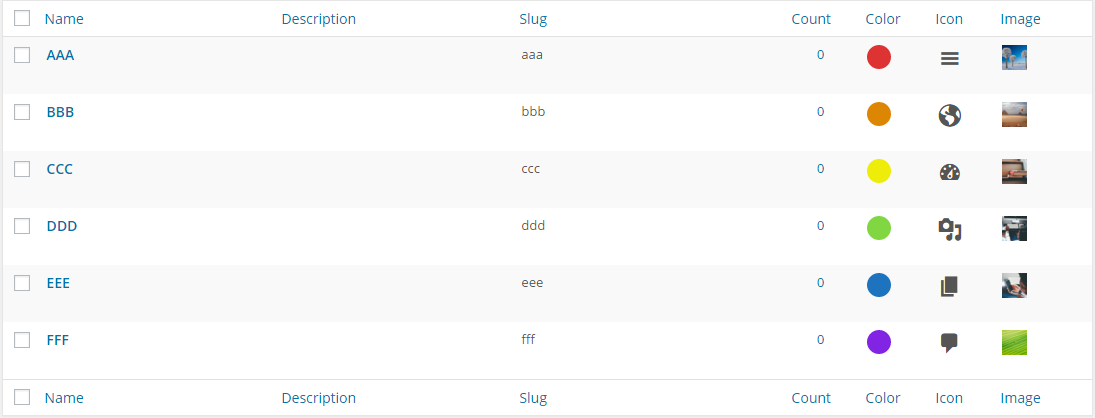The height and width of the screenshot is (418, 1095).
Task: Check the select-all box in the header
Action: coord(22,18)
